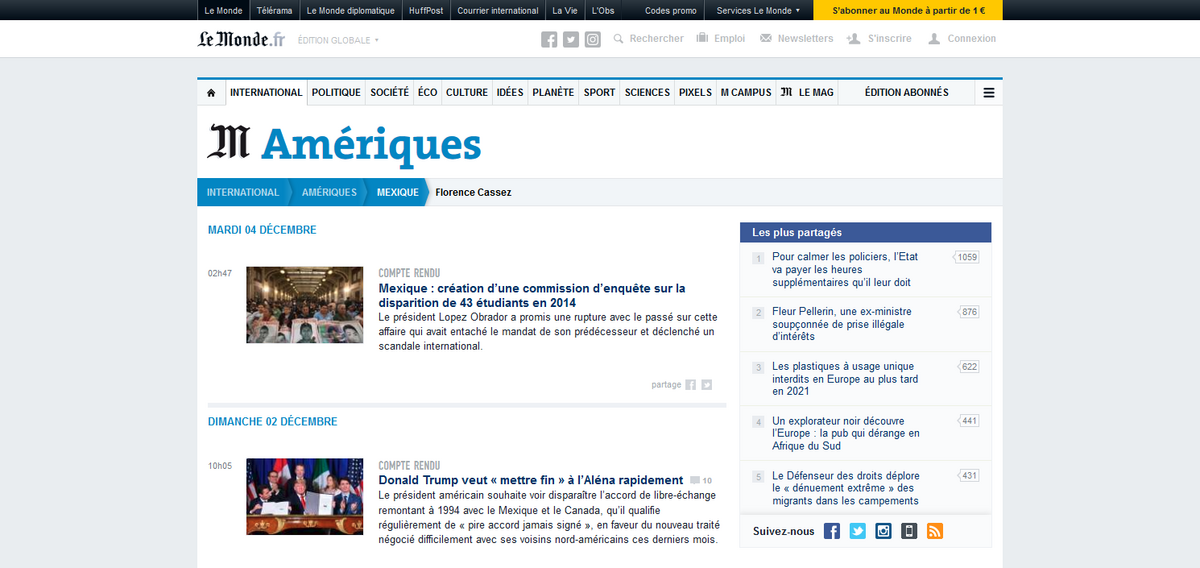
Task: Go to the Sport section
Action: click(600, 92)
